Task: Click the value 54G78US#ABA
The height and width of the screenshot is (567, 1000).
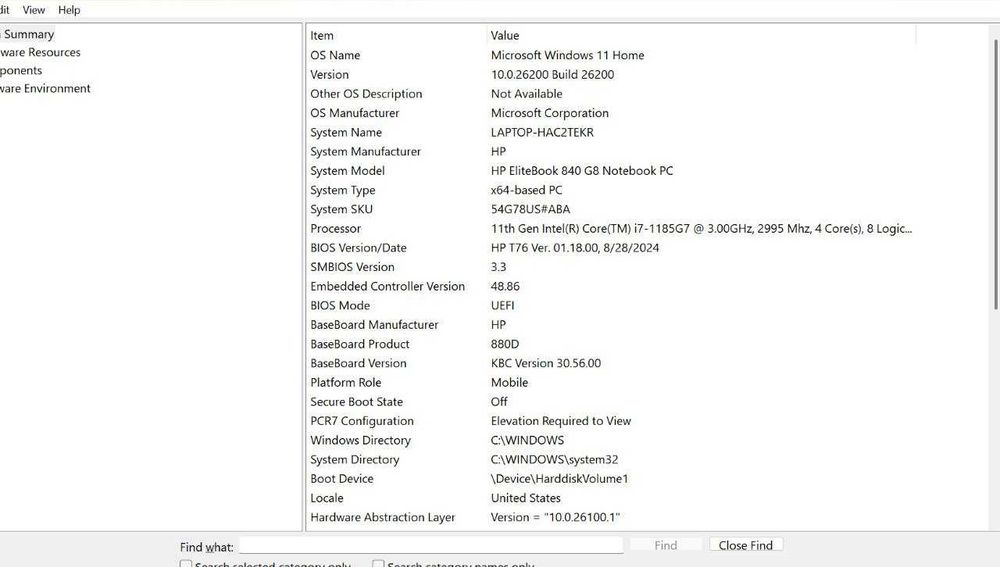Action: pyautogui.click(x=530, y=209)
